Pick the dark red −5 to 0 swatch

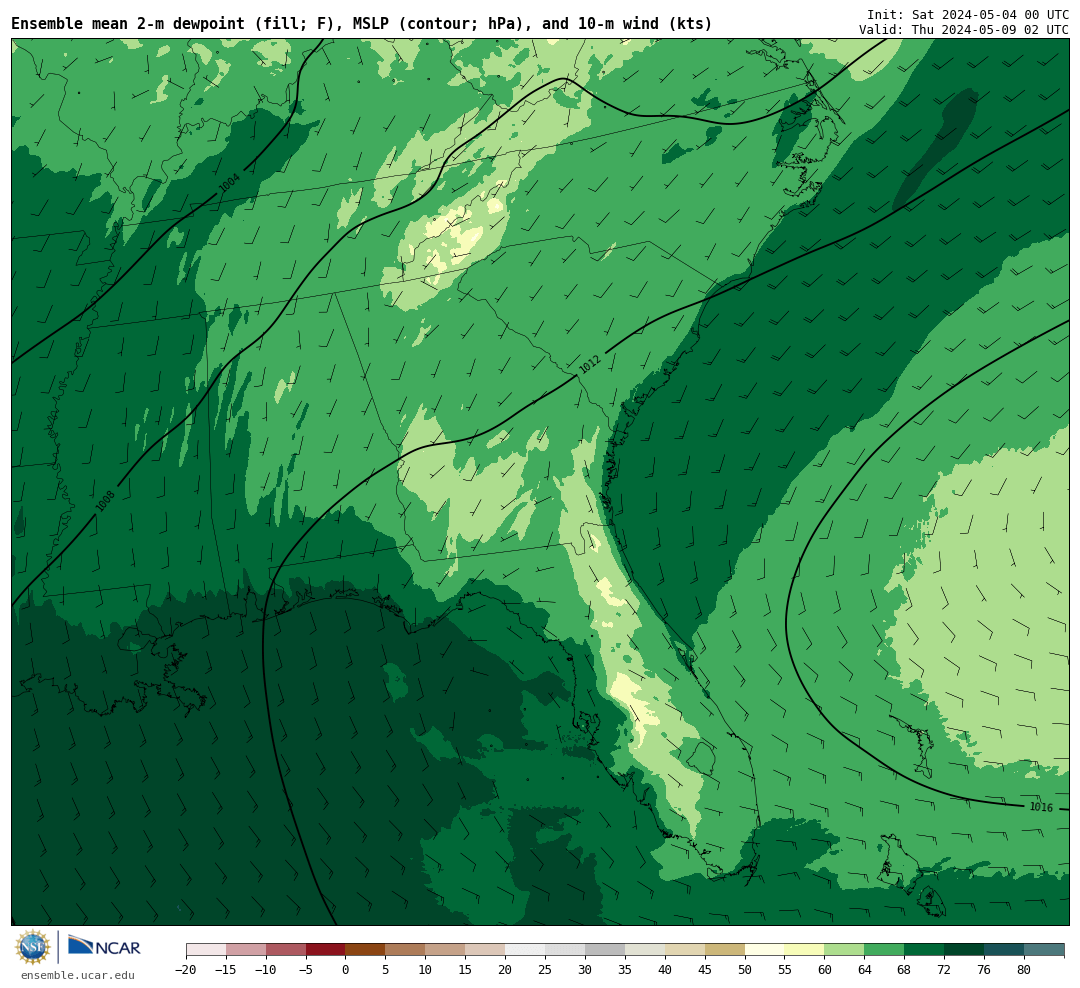[x=325, y=950]
